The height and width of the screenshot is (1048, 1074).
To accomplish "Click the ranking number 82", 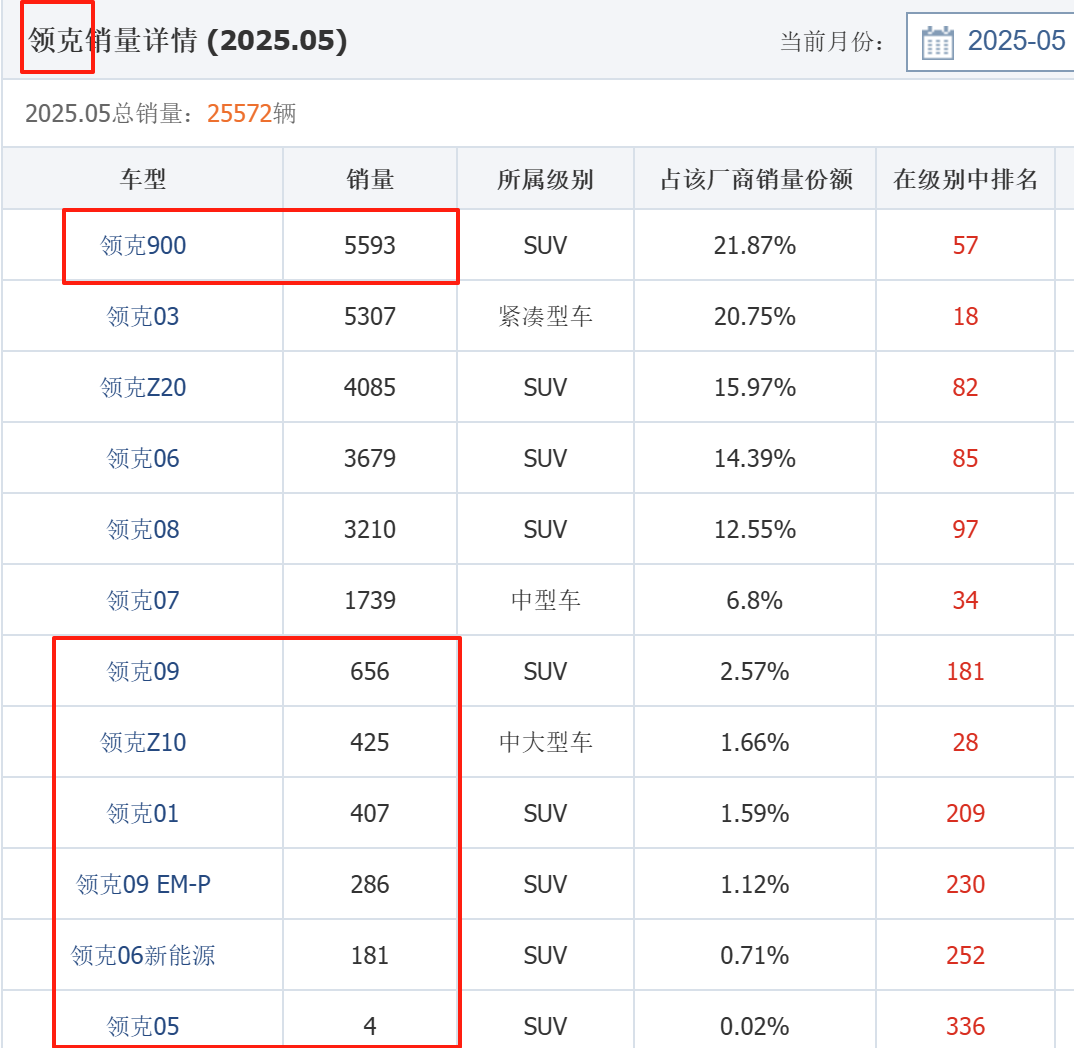I will 965,388.
